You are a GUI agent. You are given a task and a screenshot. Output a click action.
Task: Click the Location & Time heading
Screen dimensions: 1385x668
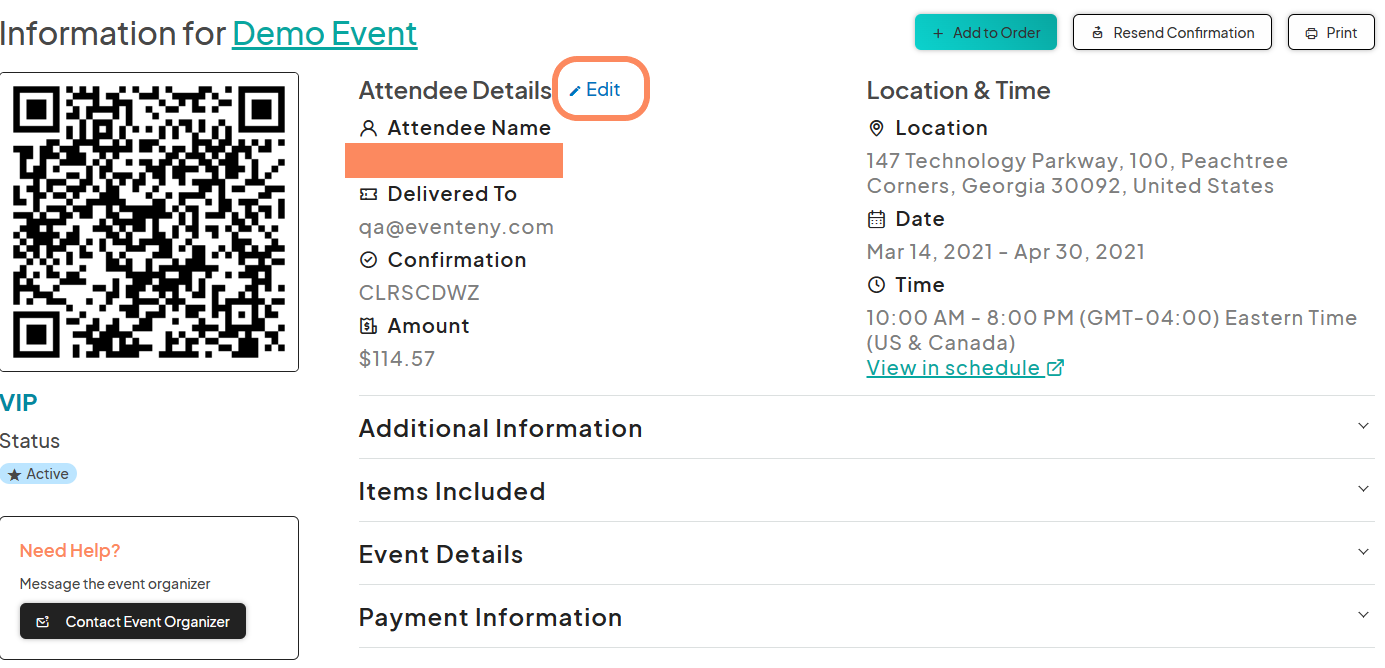tap(958, 90)
